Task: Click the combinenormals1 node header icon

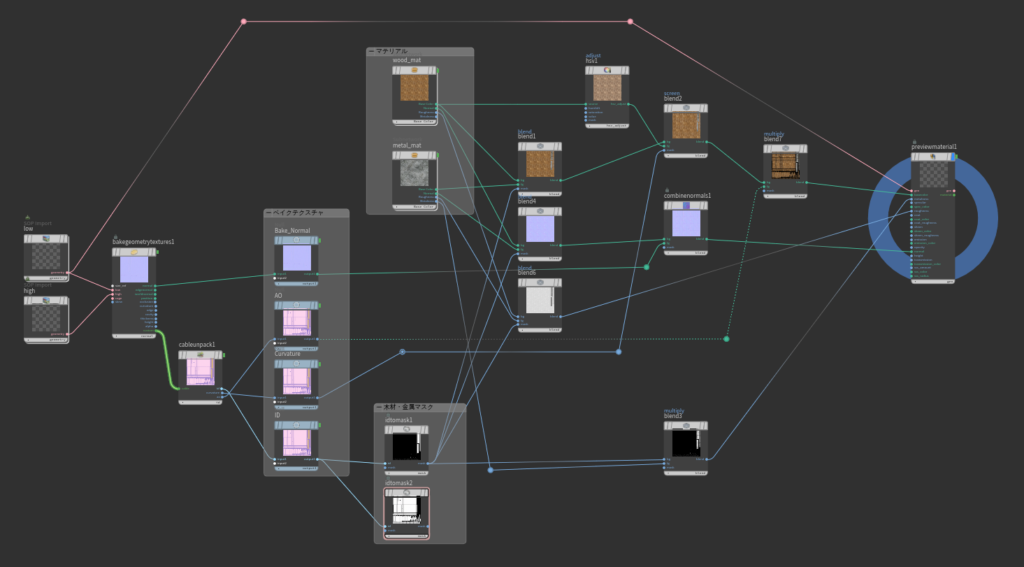Action: 686,204
